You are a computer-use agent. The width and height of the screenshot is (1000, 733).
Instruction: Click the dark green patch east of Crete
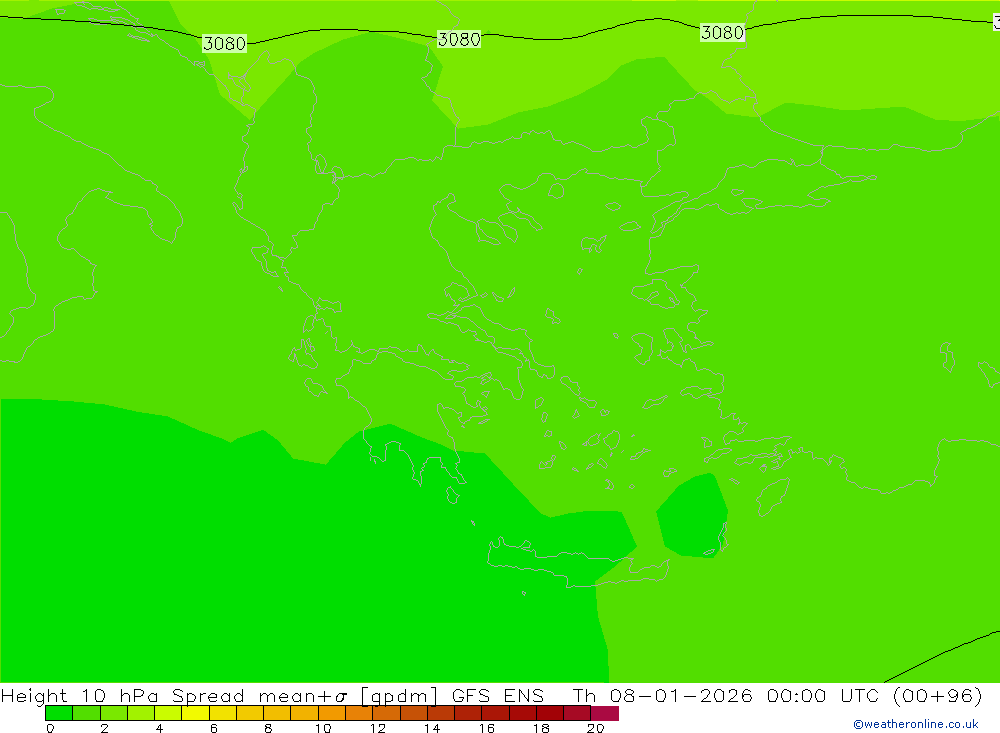click(x=692, y=515)
